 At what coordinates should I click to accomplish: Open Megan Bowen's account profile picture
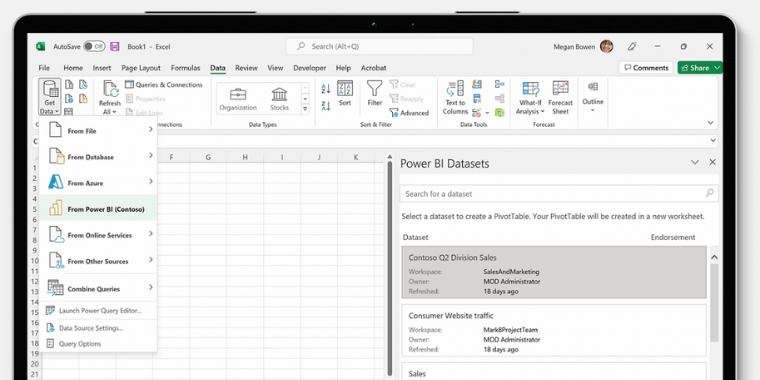pyautogui.click(x=606, y=47)
